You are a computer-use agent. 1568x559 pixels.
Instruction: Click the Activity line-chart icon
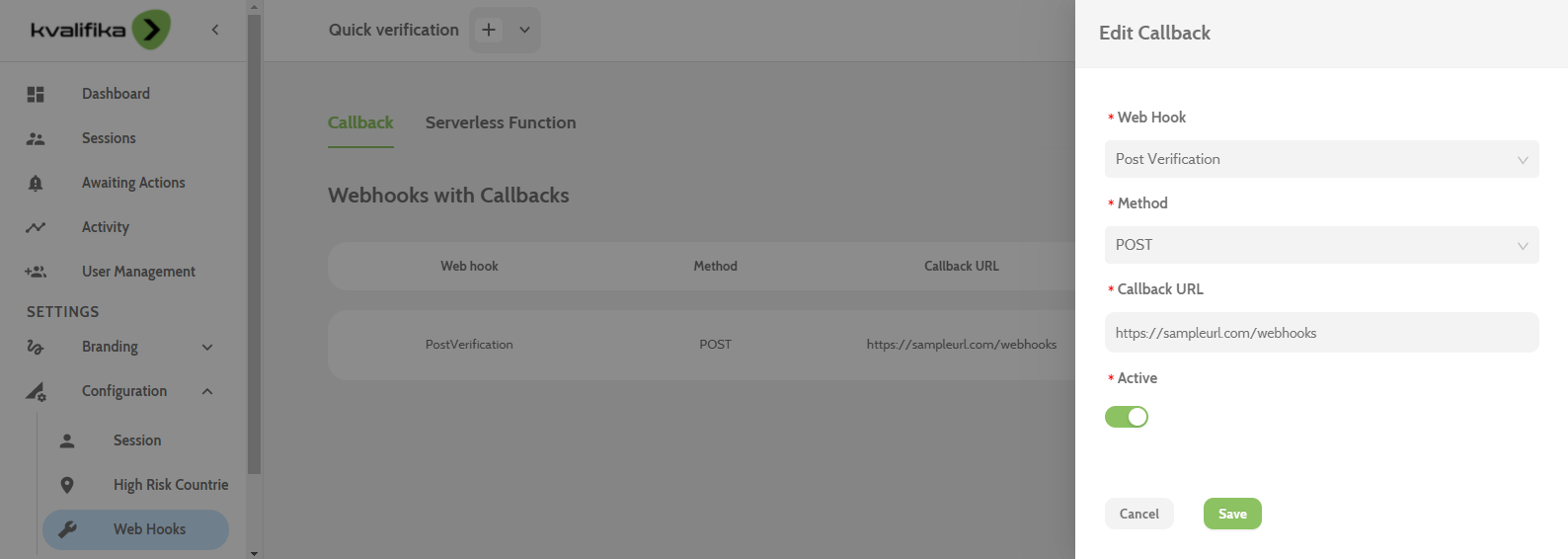(36, 227)
